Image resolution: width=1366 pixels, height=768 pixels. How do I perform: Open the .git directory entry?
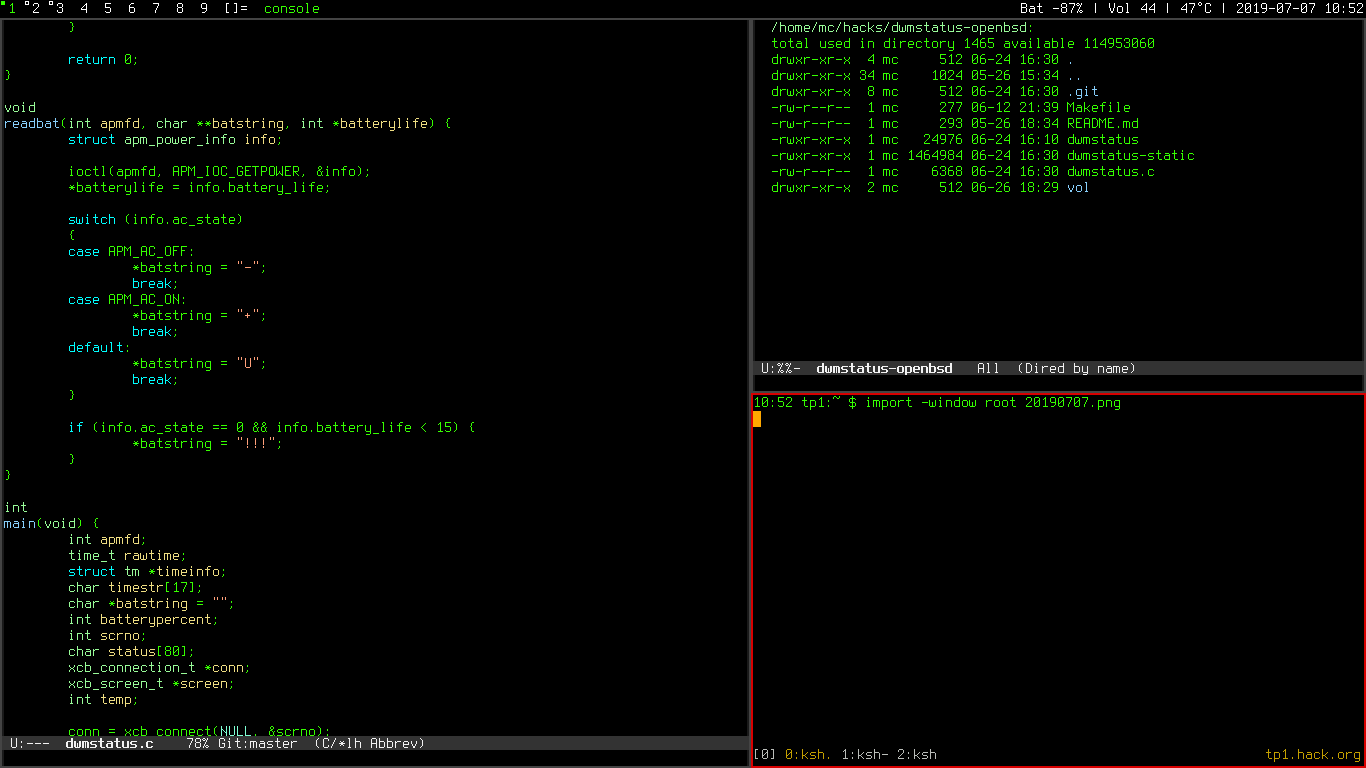coord(1082,91)
